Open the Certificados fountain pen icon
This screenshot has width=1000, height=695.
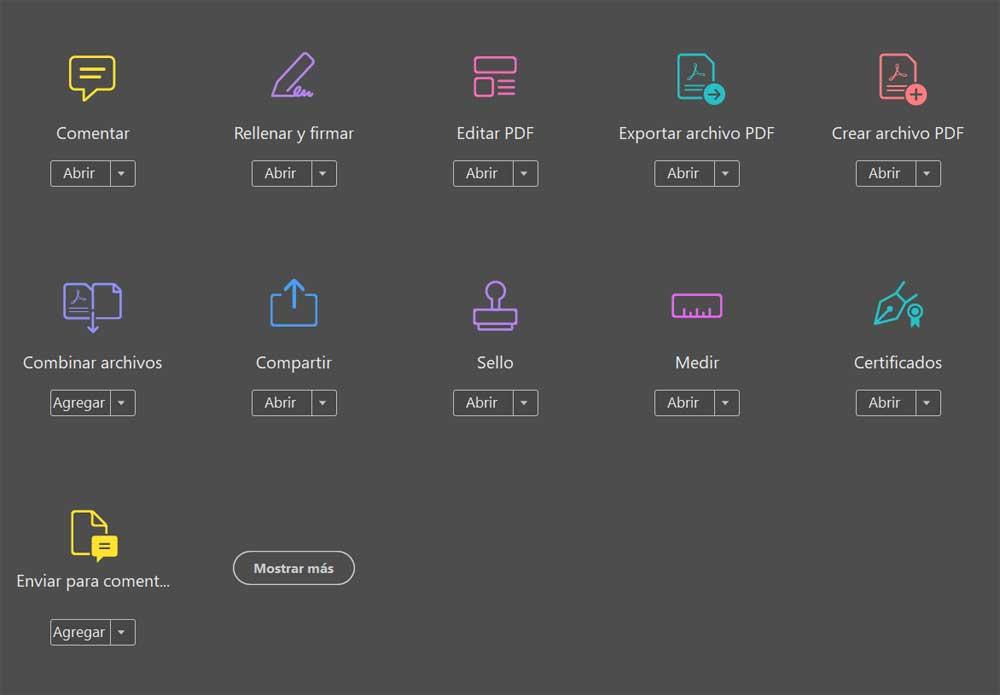click(898, 304)
